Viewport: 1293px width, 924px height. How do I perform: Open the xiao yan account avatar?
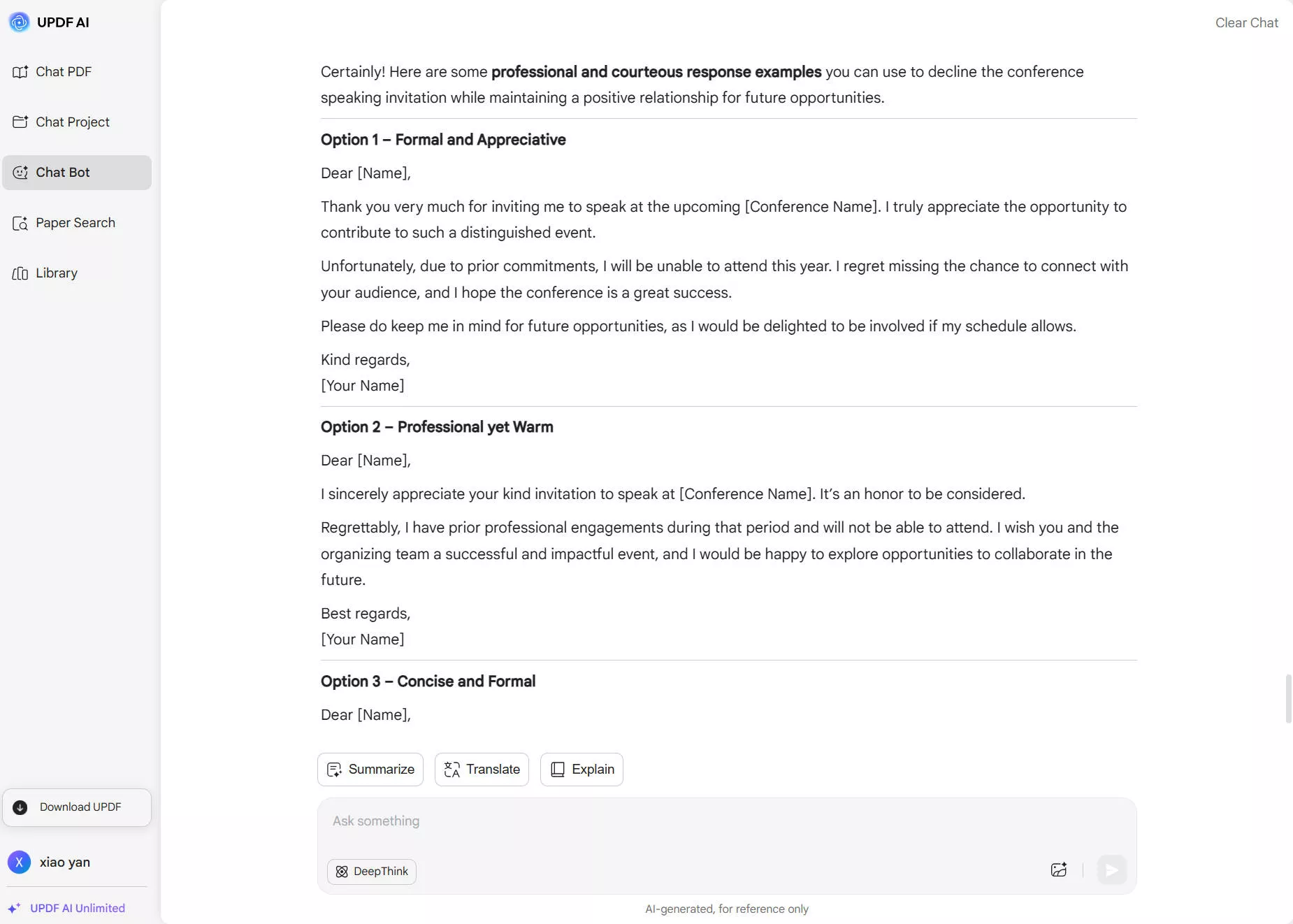19,862
